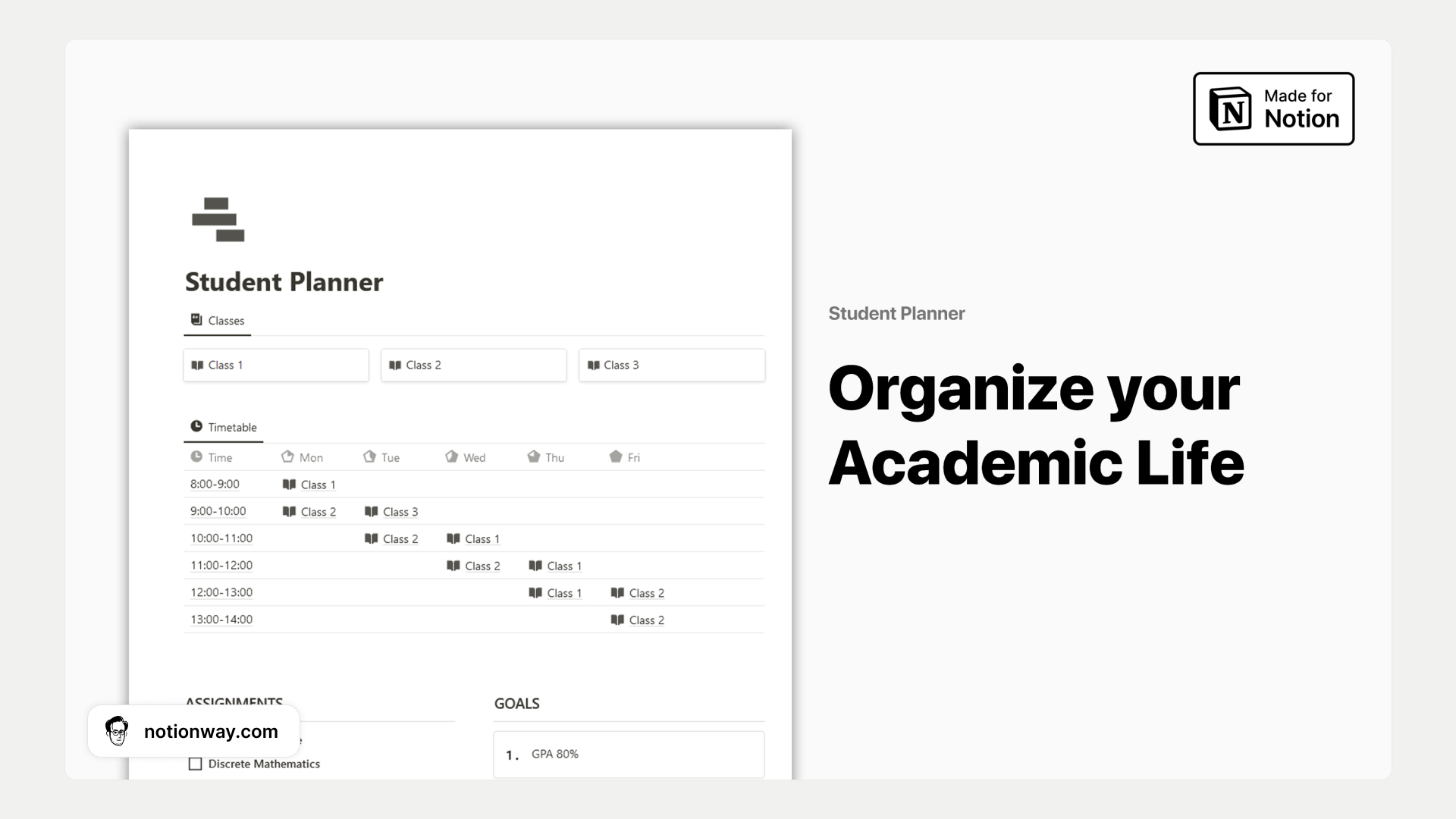Click the Mon column header icon

click(x=287, y=457)
